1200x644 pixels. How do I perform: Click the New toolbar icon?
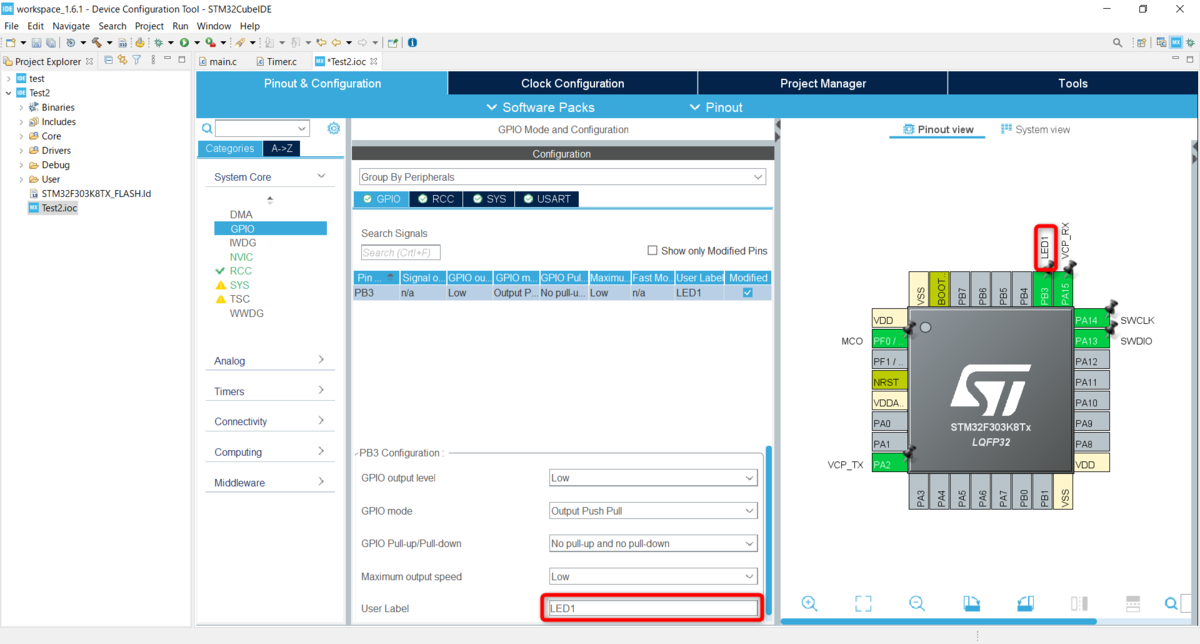tap(10, 43)
